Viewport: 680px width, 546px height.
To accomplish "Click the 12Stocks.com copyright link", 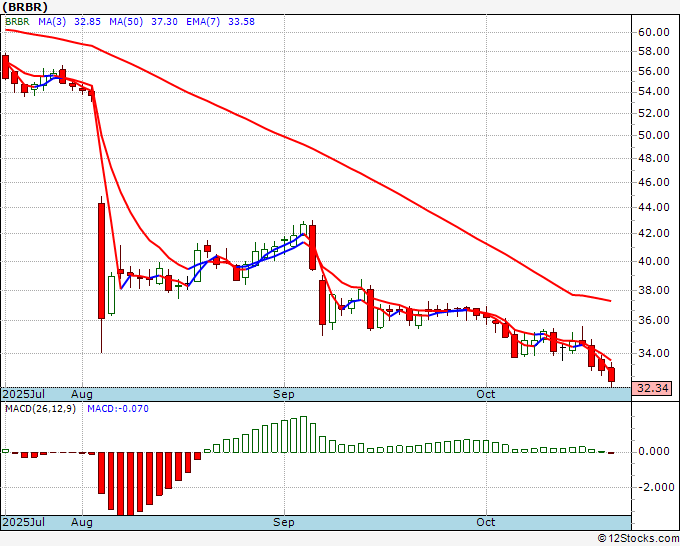I will coord(638,538).
